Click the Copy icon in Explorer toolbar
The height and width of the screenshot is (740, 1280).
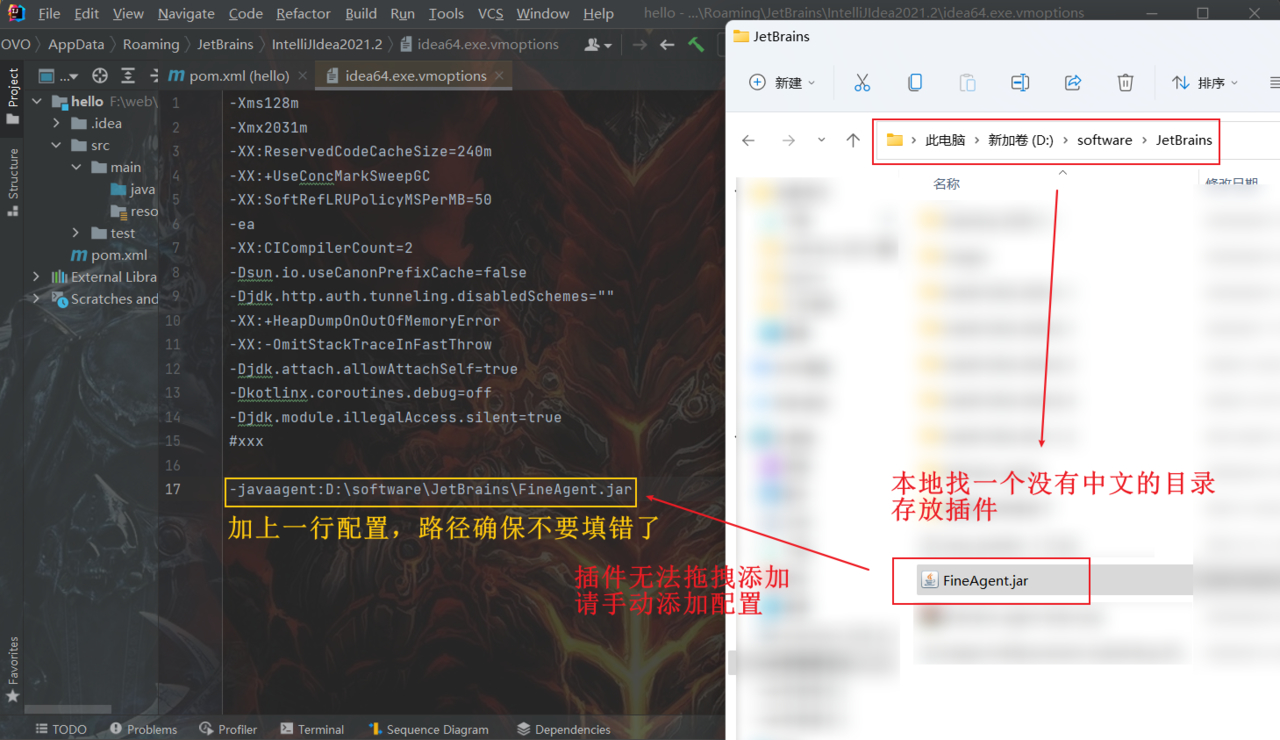914,83
